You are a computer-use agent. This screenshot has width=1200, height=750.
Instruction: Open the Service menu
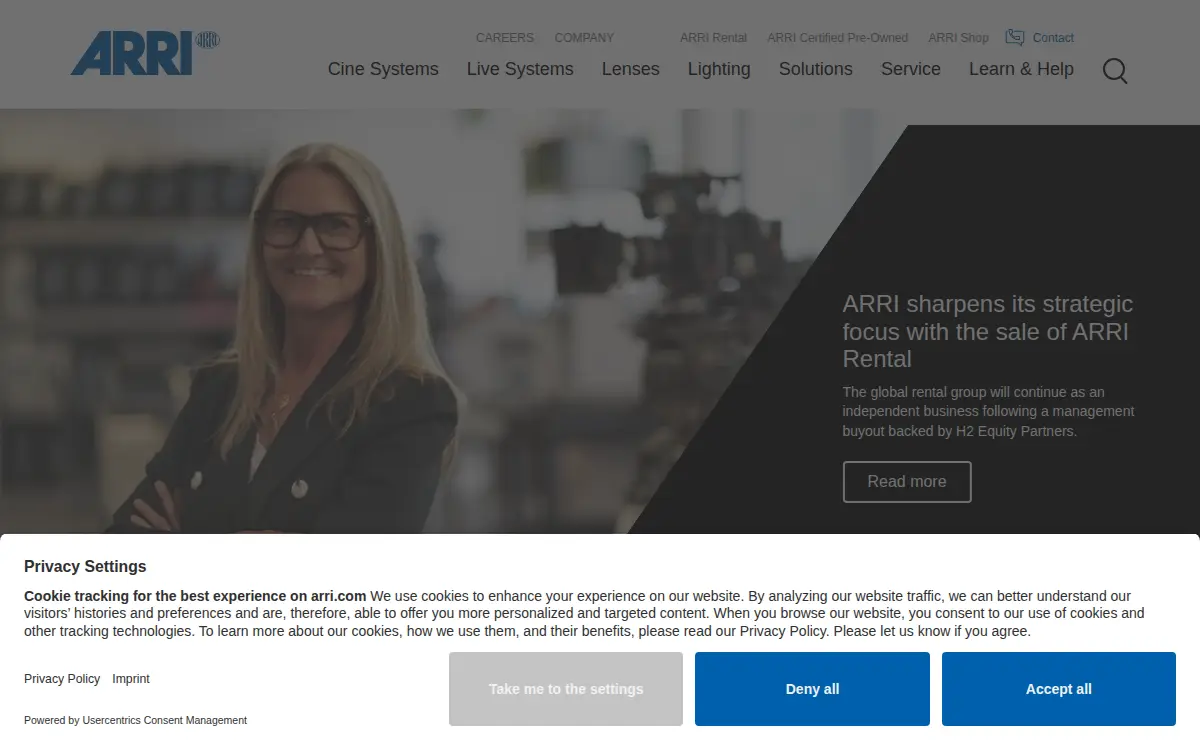click(x=911, y=69)
